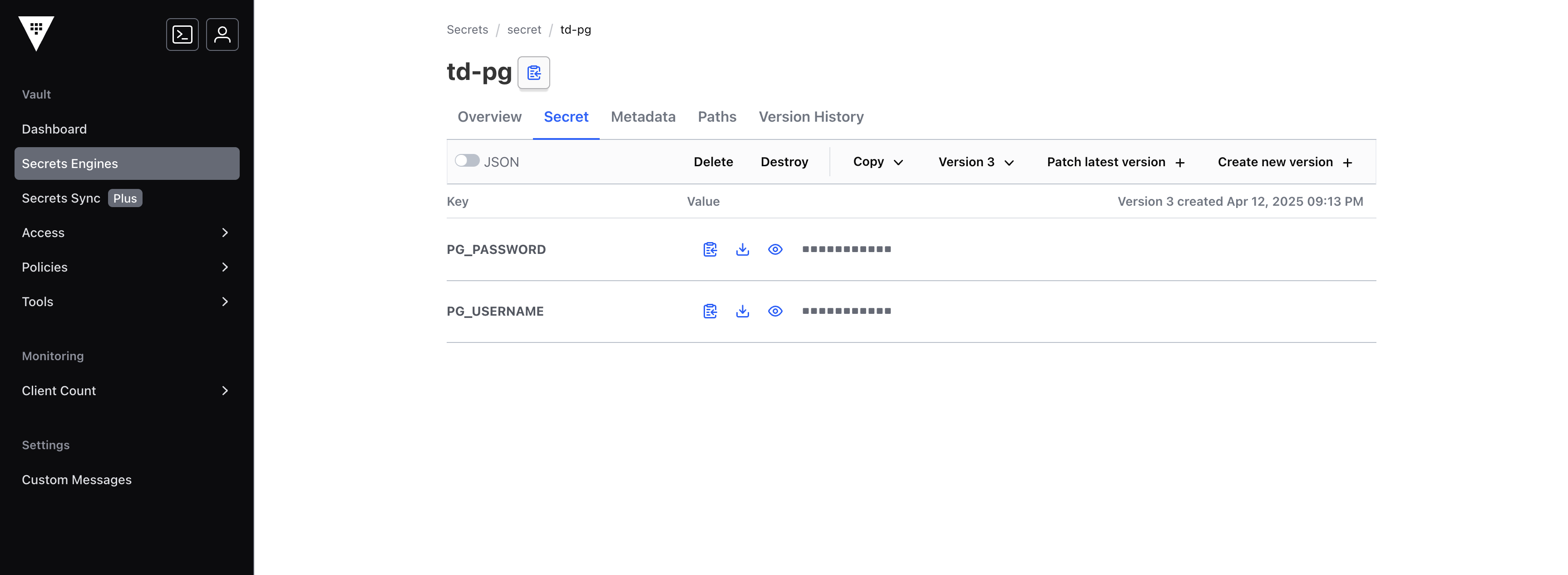Toggle the JSON view switch
Screen dimensions: 1568x575
(x=467, y=161)
